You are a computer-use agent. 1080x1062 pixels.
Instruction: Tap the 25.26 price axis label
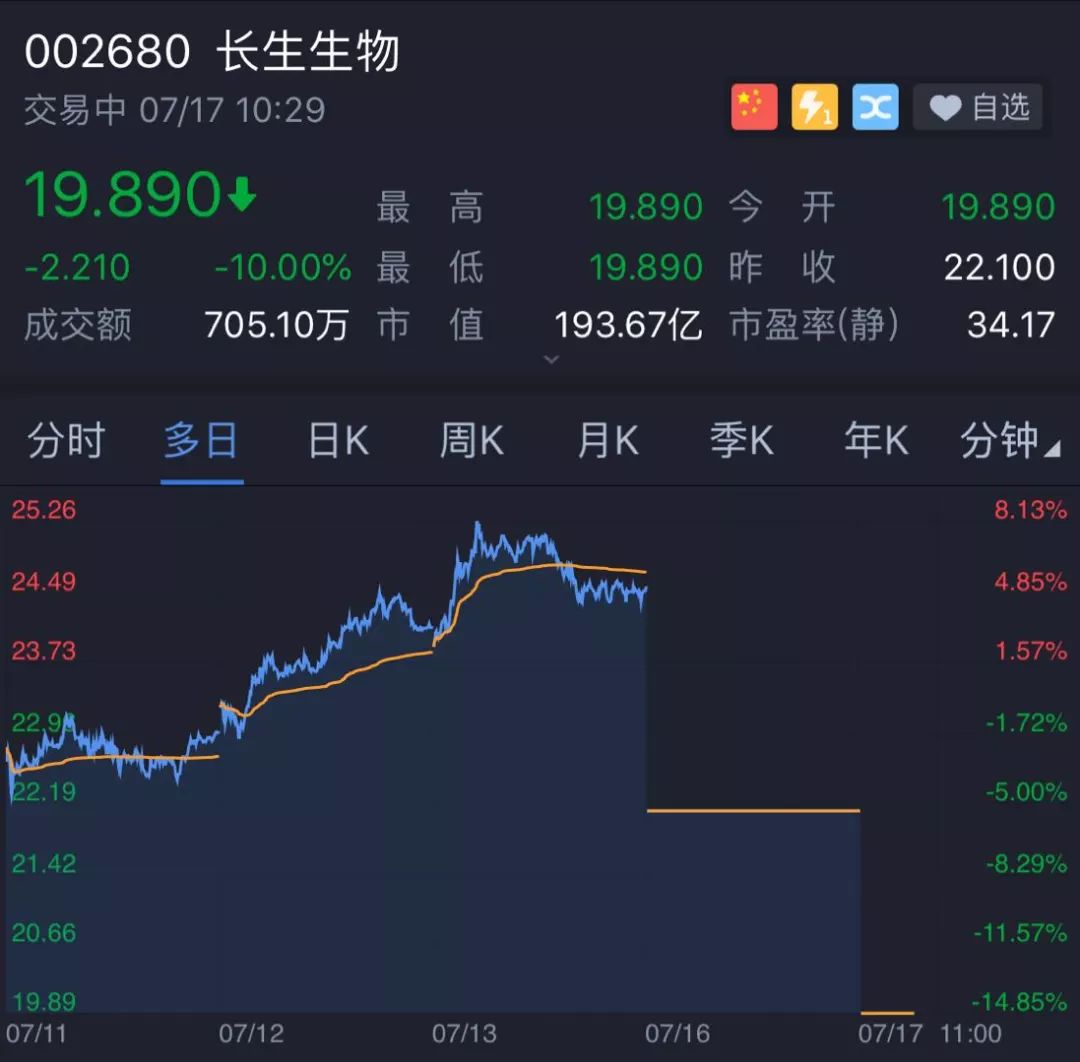[43, 510]
